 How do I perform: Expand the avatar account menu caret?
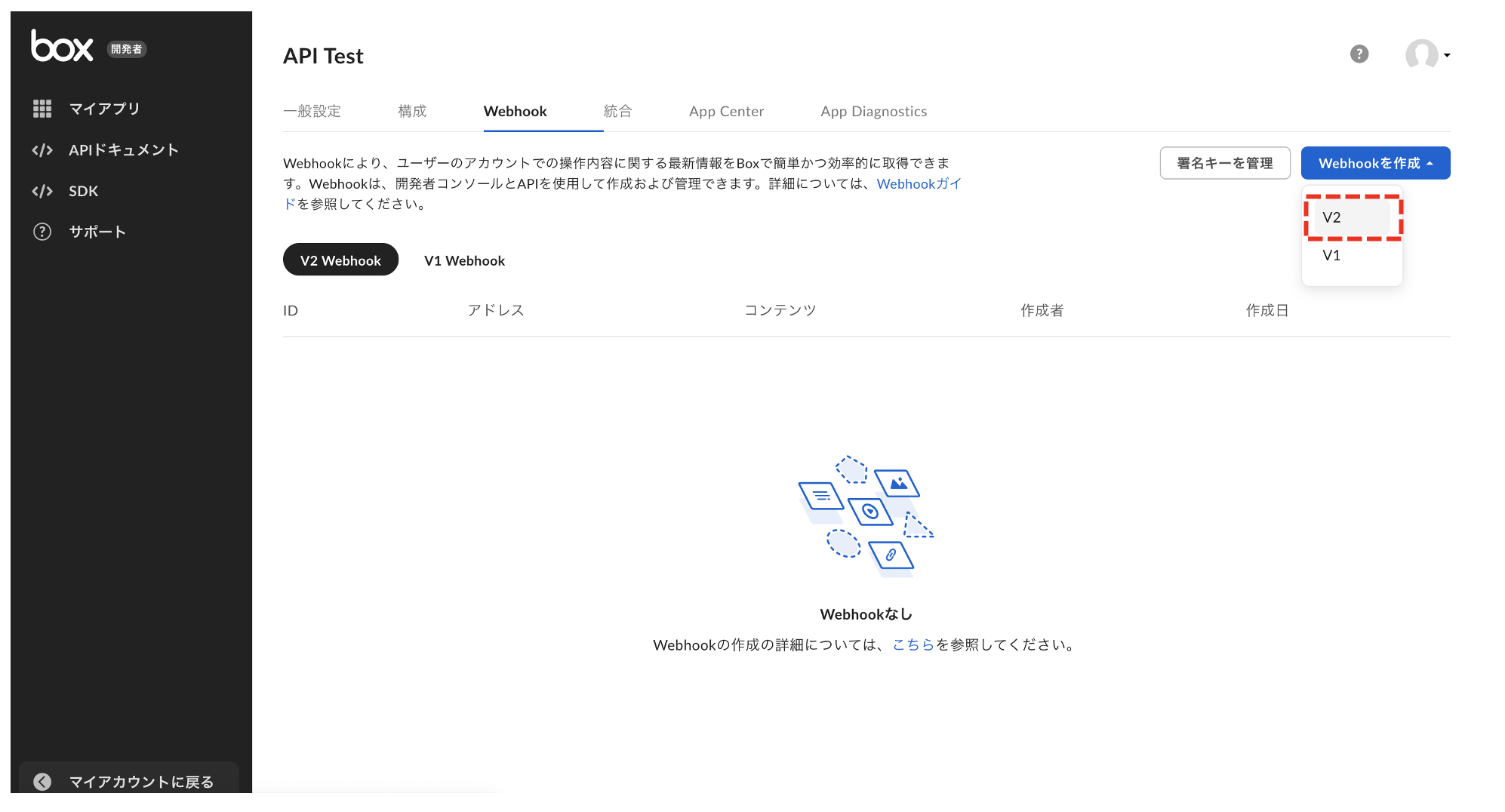coord(1447,54)
